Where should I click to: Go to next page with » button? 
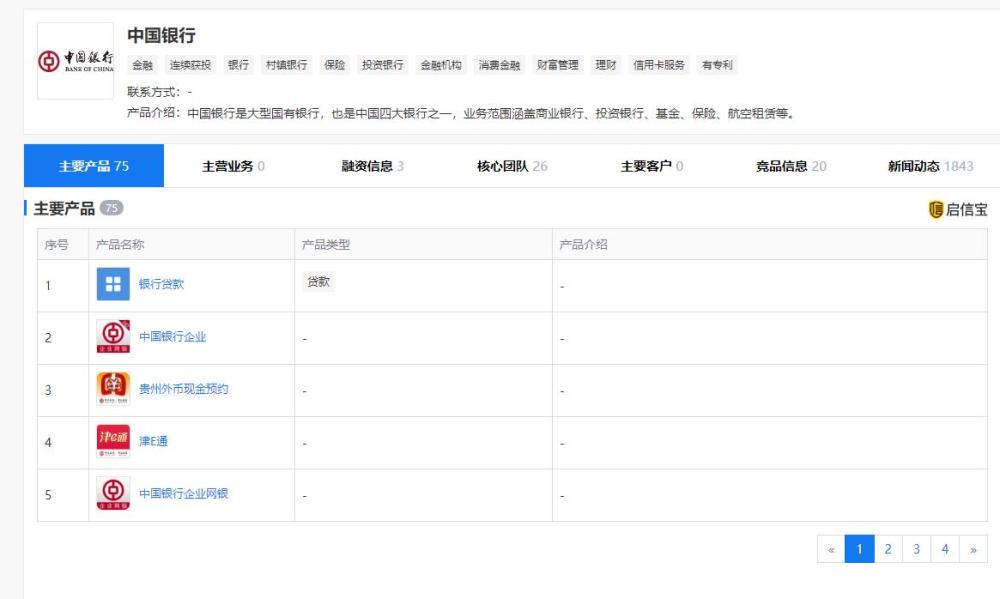(x=973, y=549)
